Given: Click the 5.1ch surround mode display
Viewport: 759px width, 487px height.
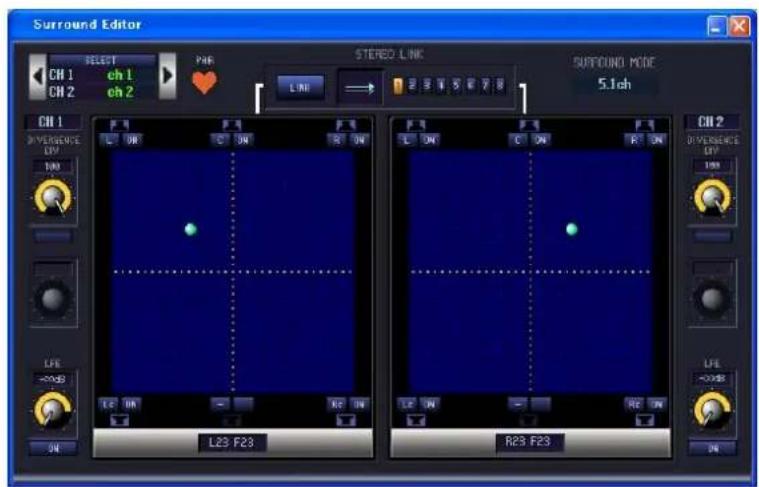Looking at the screenshot, I should [x=614, y=85].
